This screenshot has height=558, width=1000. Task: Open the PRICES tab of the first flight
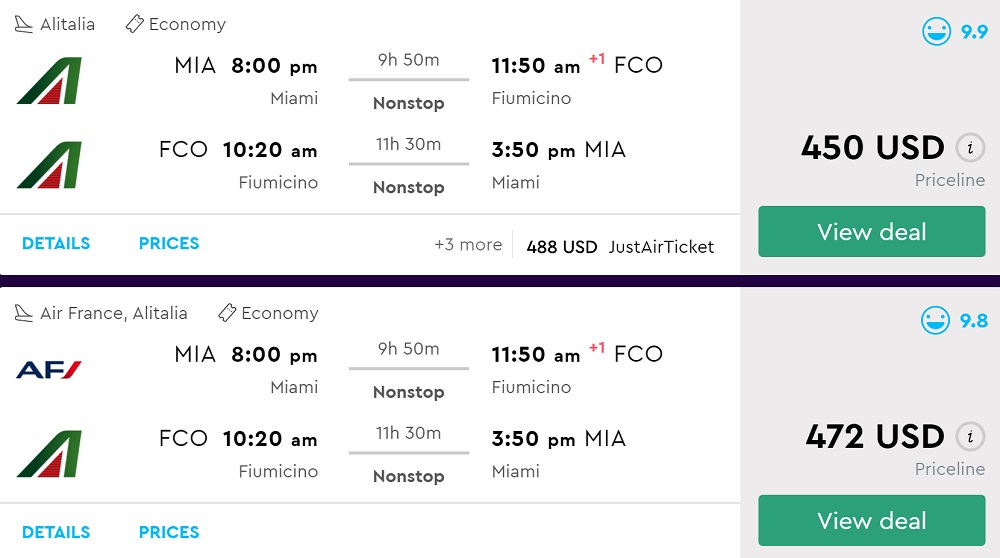[x=169, y=243]
